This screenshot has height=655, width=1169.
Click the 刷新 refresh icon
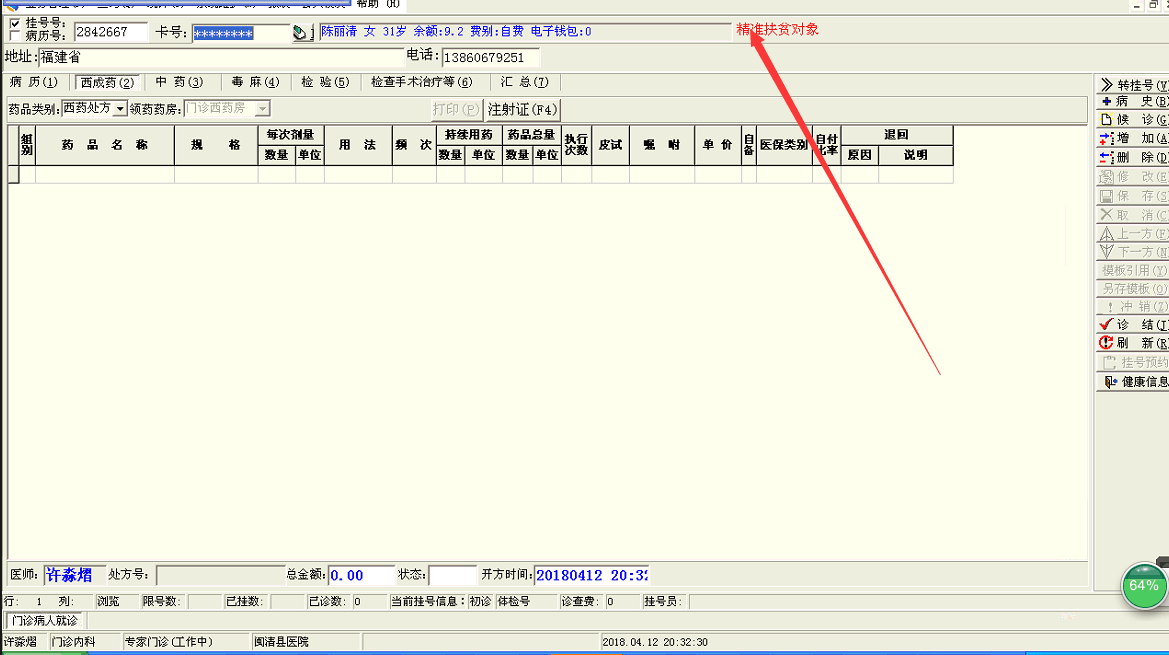[x=1107, y=343]
